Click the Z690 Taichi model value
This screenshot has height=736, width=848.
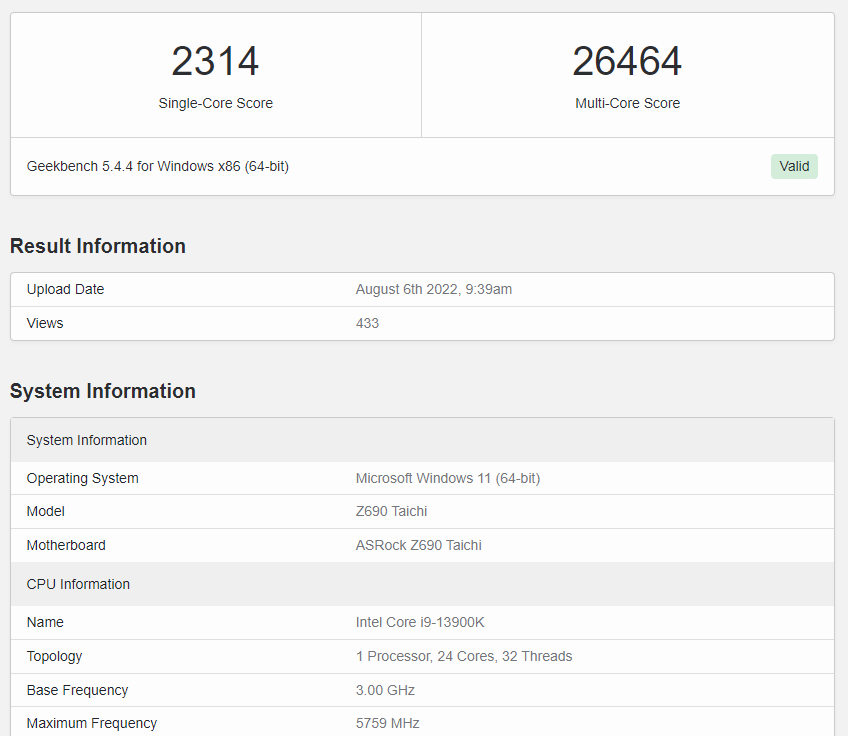coord(391,512)
